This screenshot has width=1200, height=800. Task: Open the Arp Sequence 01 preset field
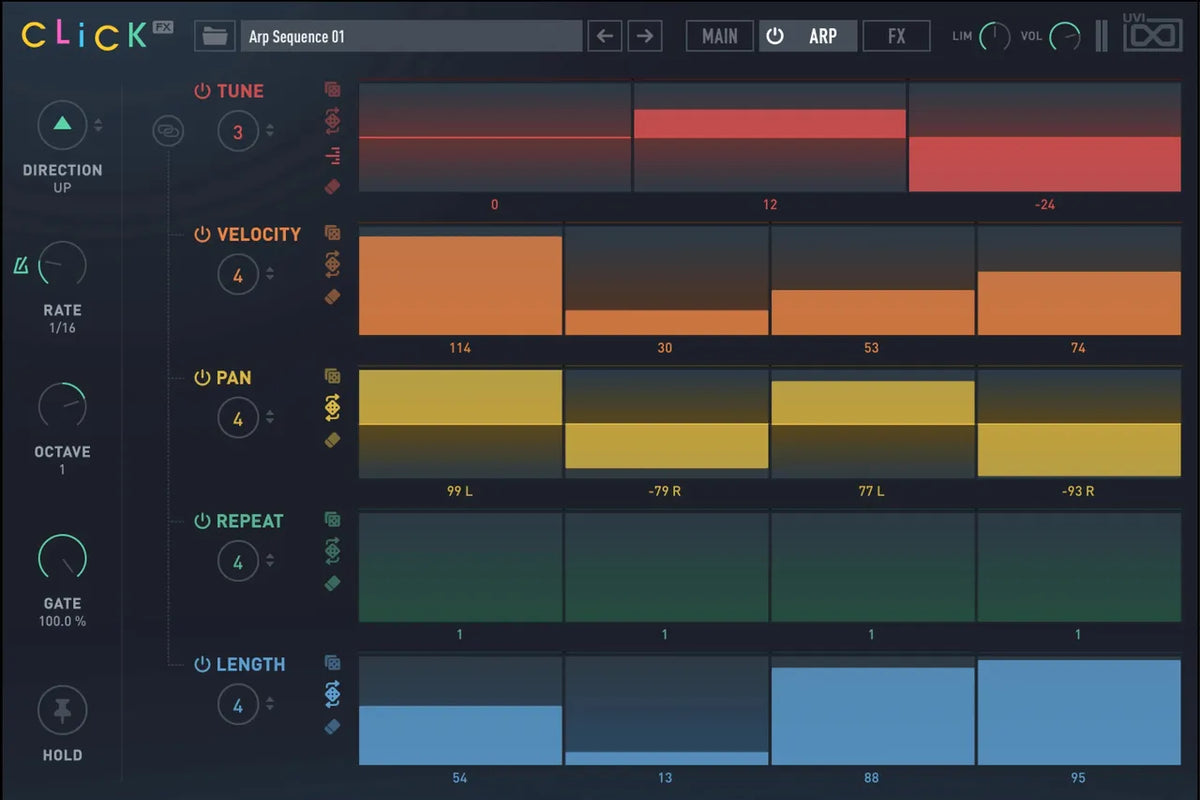(410, 37)
